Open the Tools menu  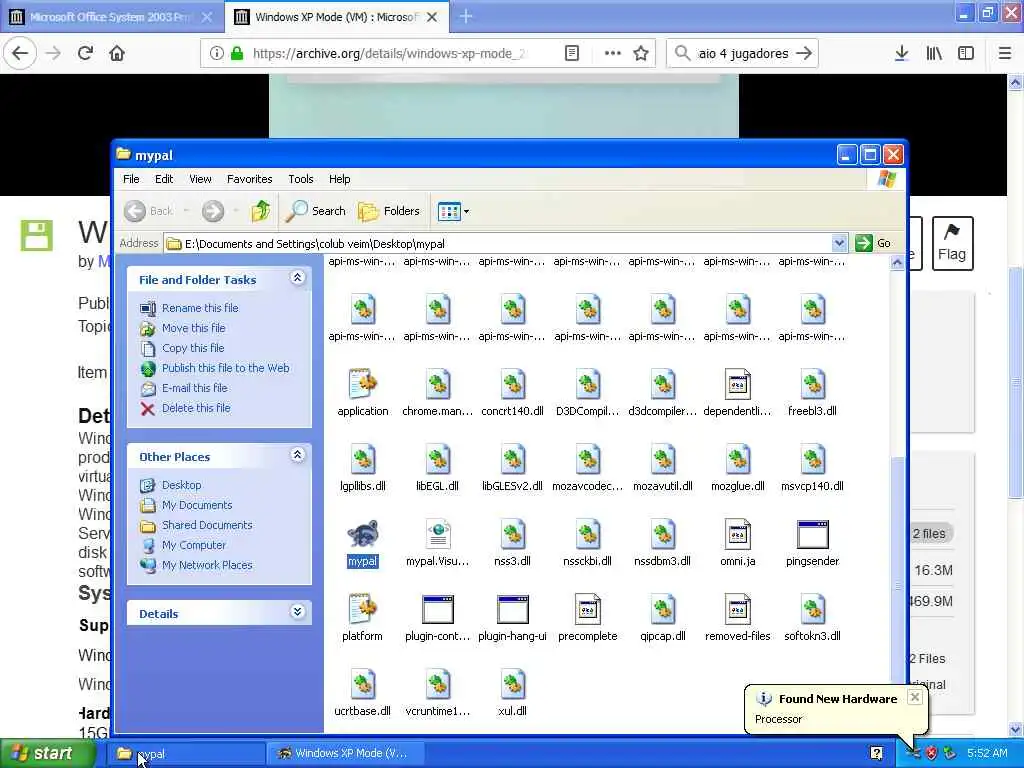301,179
